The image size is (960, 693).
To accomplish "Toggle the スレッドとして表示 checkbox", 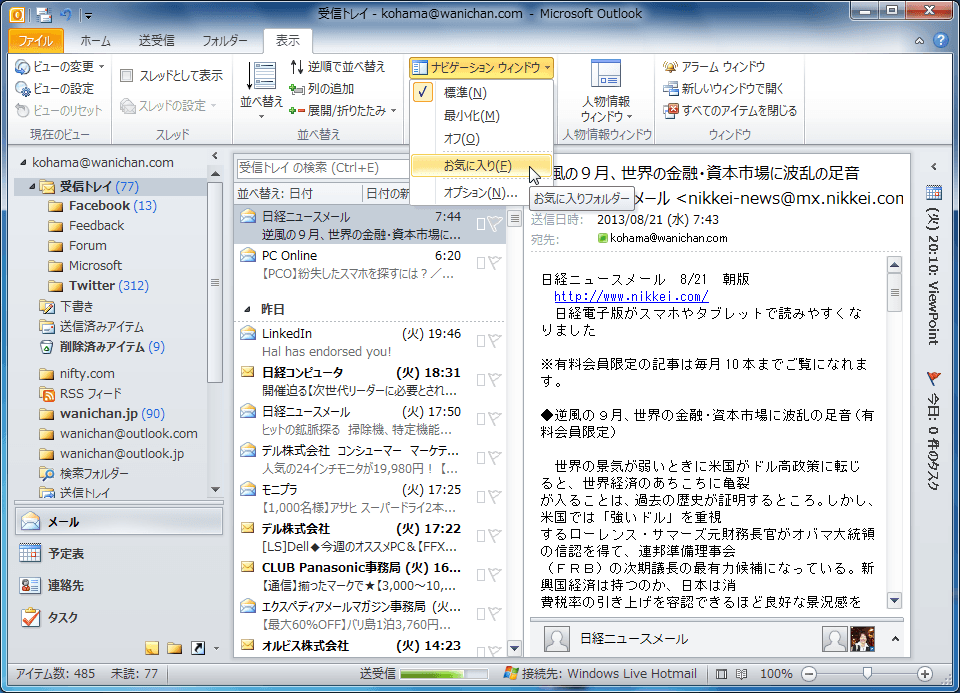I will point(127,75).
